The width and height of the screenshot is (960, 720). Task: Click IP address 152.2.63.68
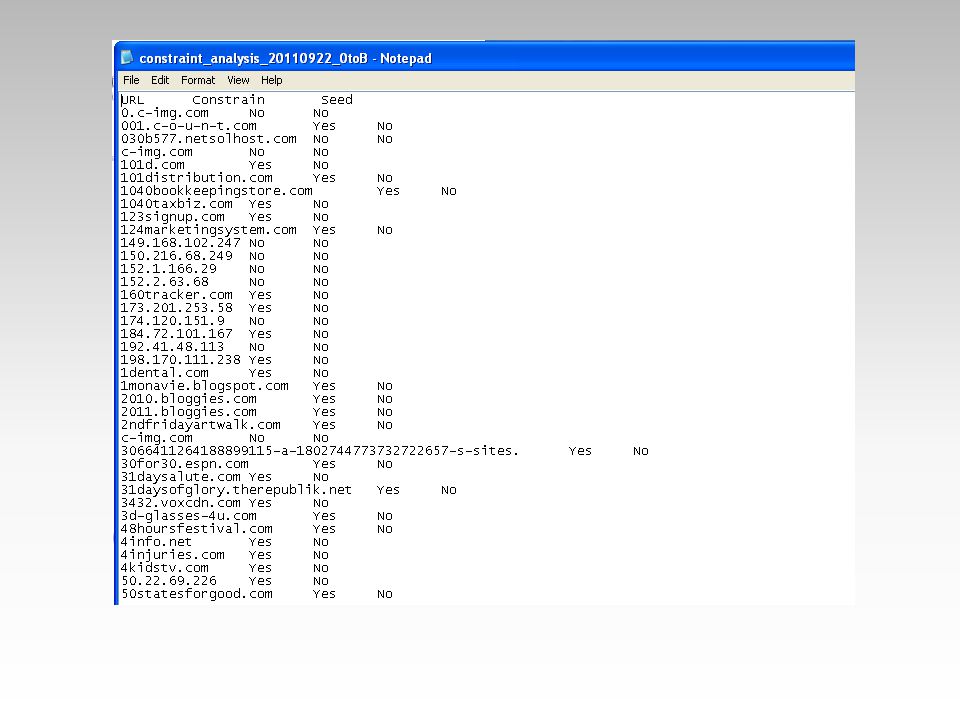coord(165,282)
